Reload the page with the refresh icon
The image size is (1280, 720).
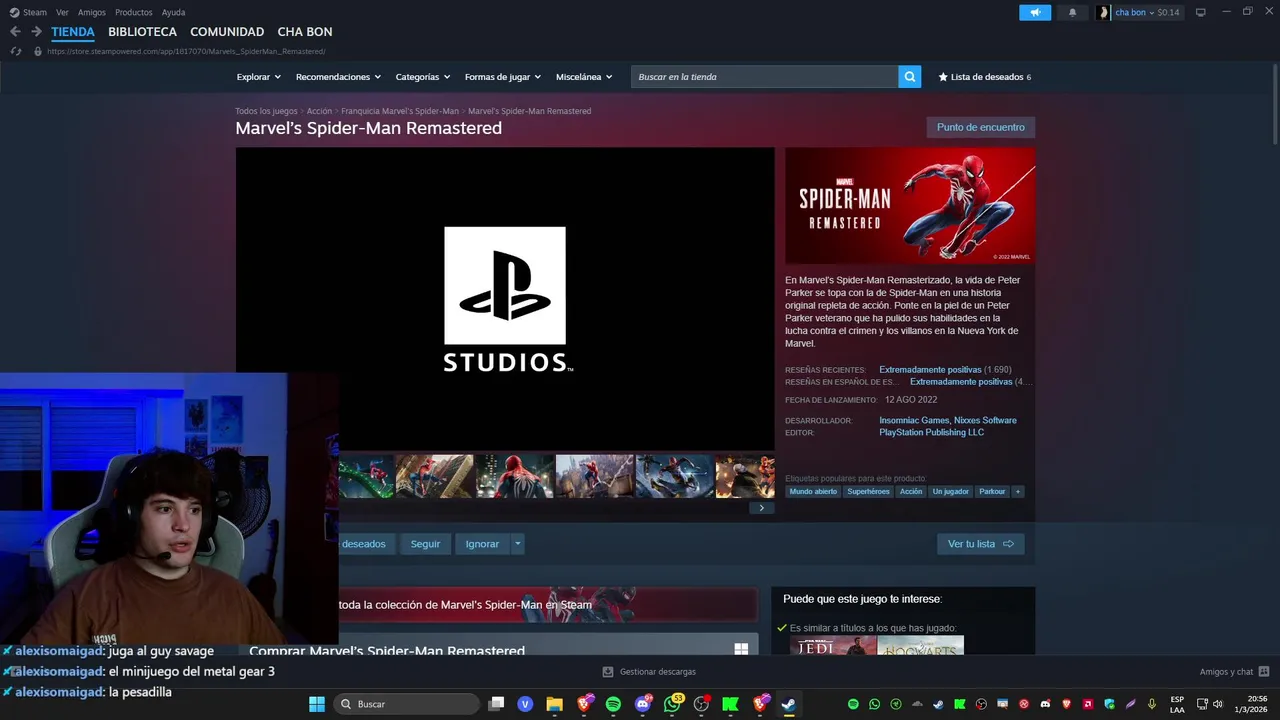16,51
